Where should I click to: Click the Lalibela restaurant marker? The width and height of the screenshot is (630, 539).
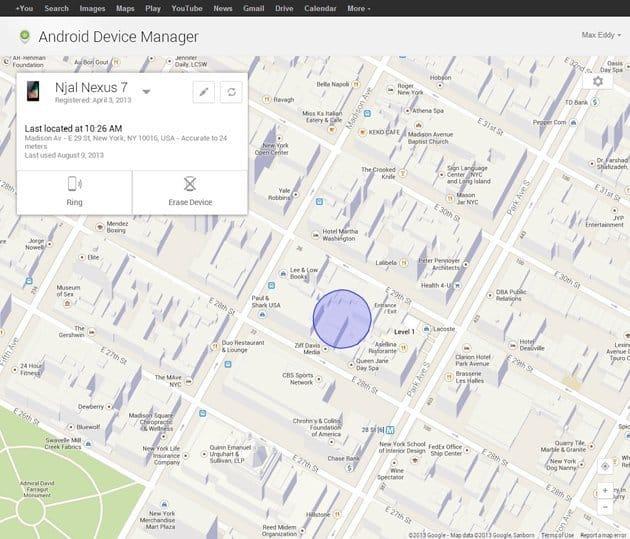(x=404, y=263)
